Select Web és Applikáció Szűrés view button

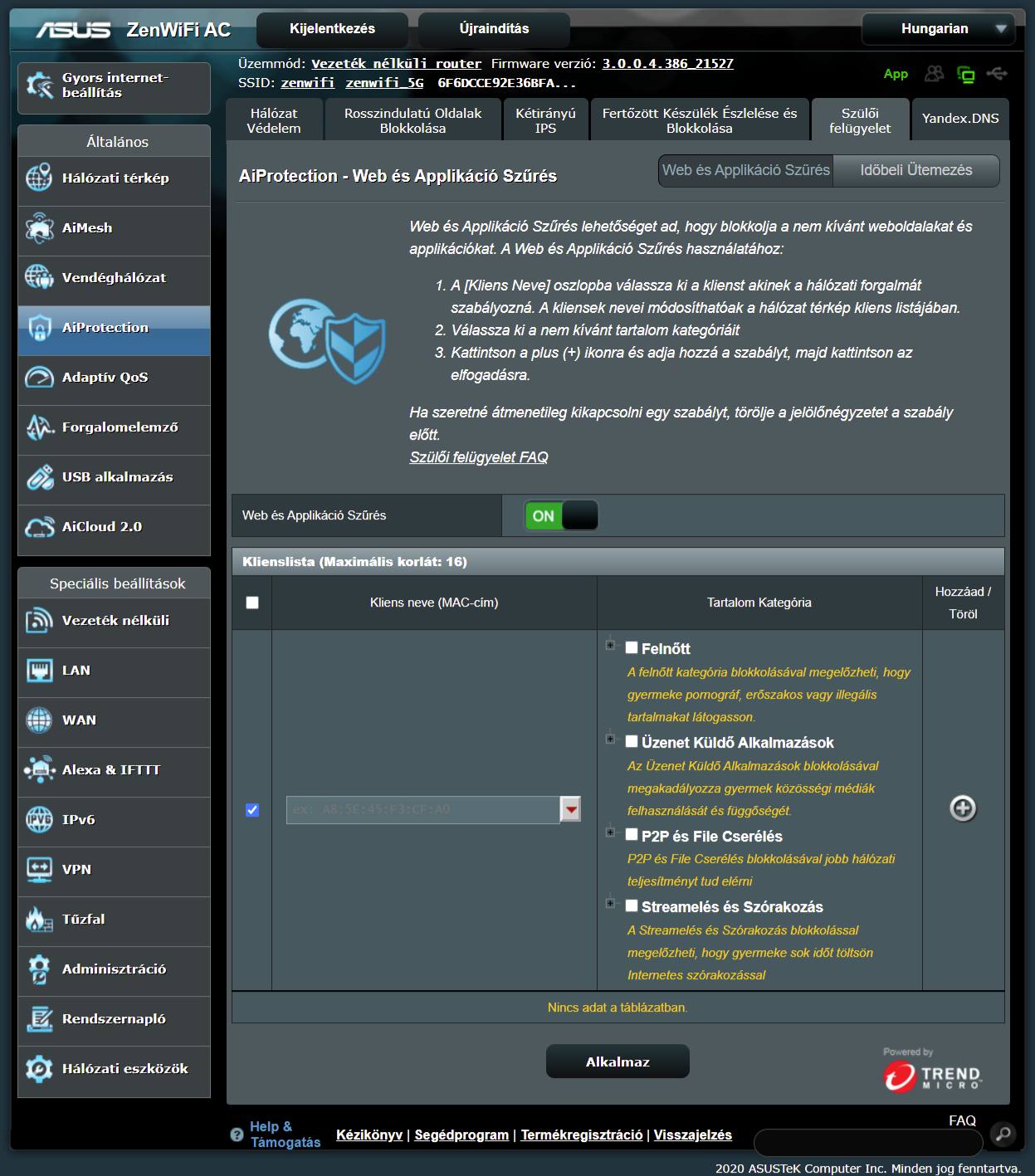[746, 170]
